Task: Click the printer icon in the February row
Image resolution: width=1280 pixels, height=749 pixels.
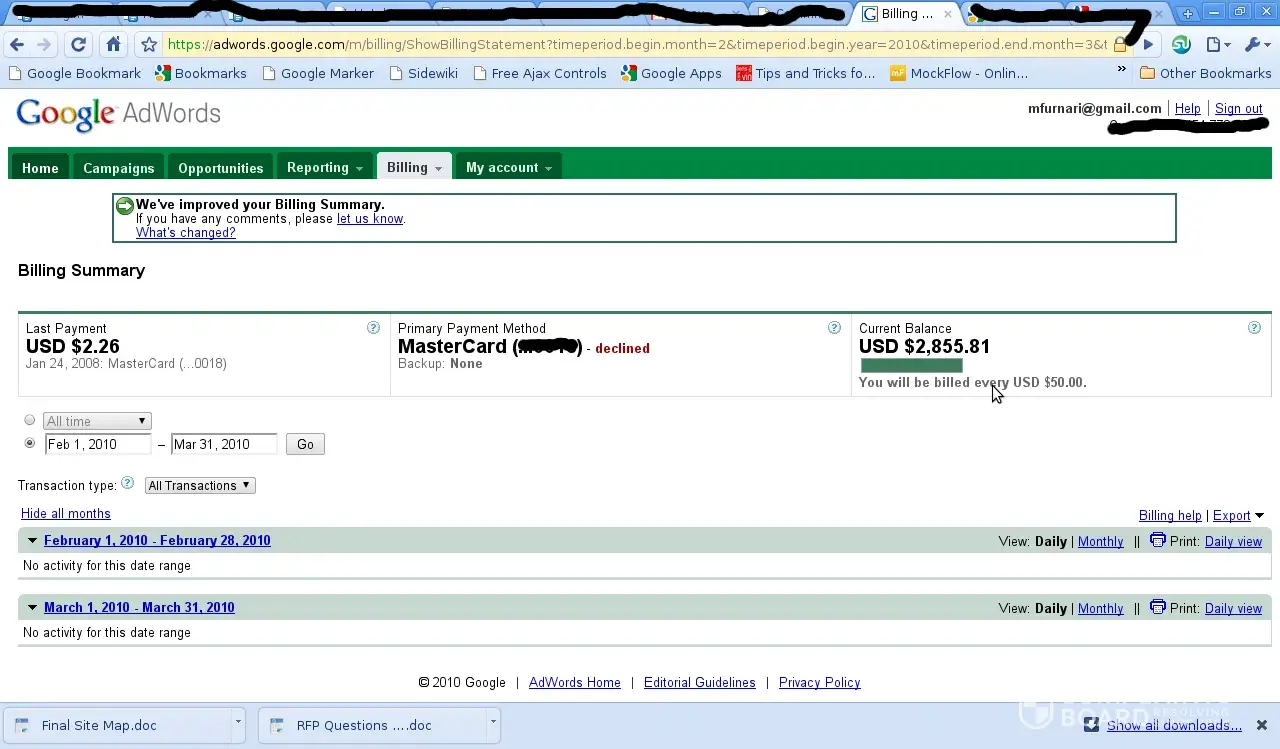Action: click(x=1158, y=540)
